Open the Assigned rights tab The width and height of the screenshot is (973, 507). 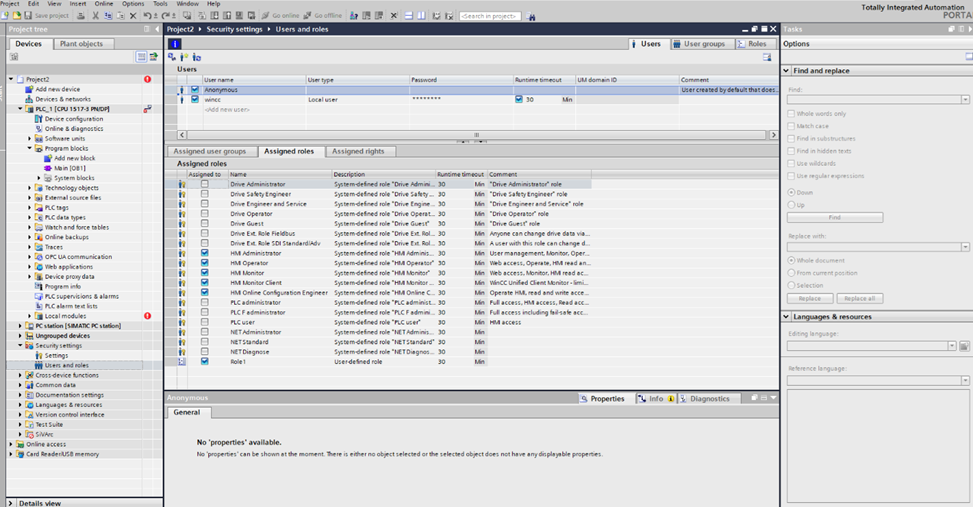(358, 151)
